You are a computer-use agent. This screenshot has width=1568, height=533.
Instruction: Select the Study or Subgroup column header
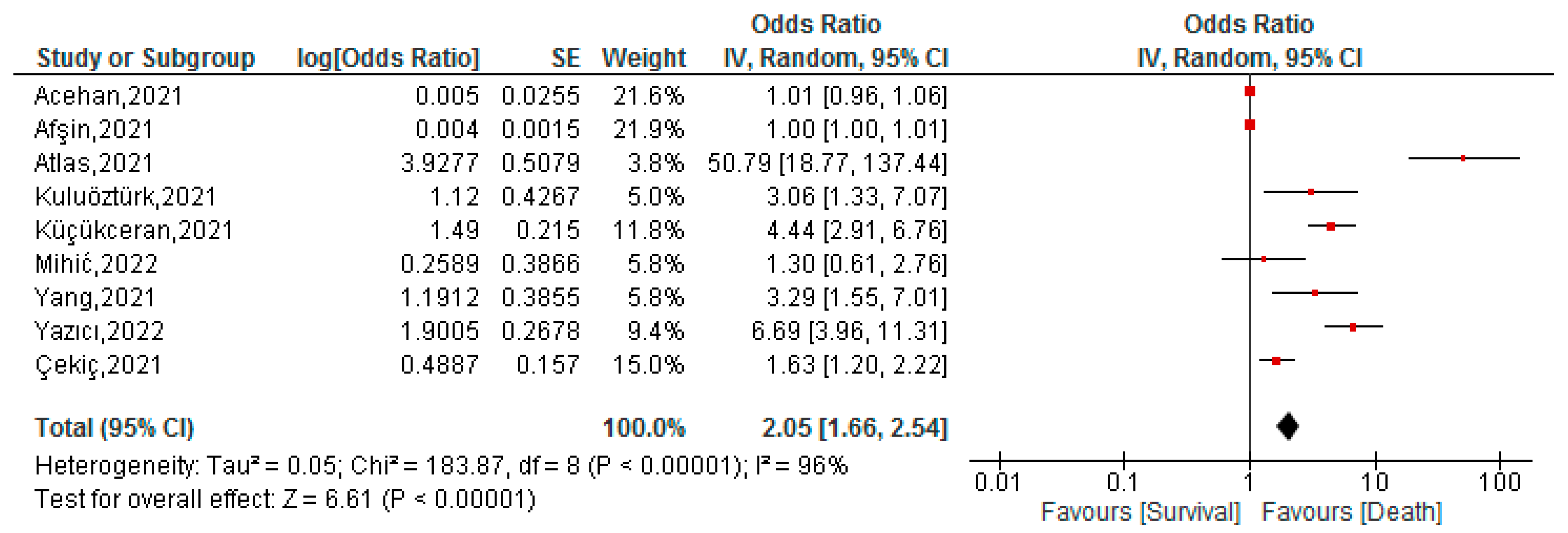(145, 58)
